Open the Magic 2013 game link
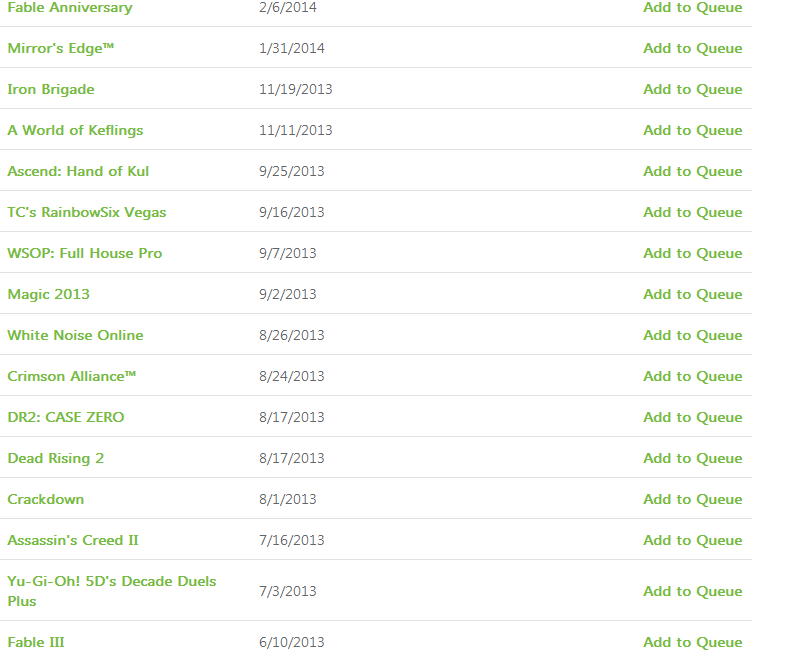Viewport: 796px width, 656px height. point(49,294)
